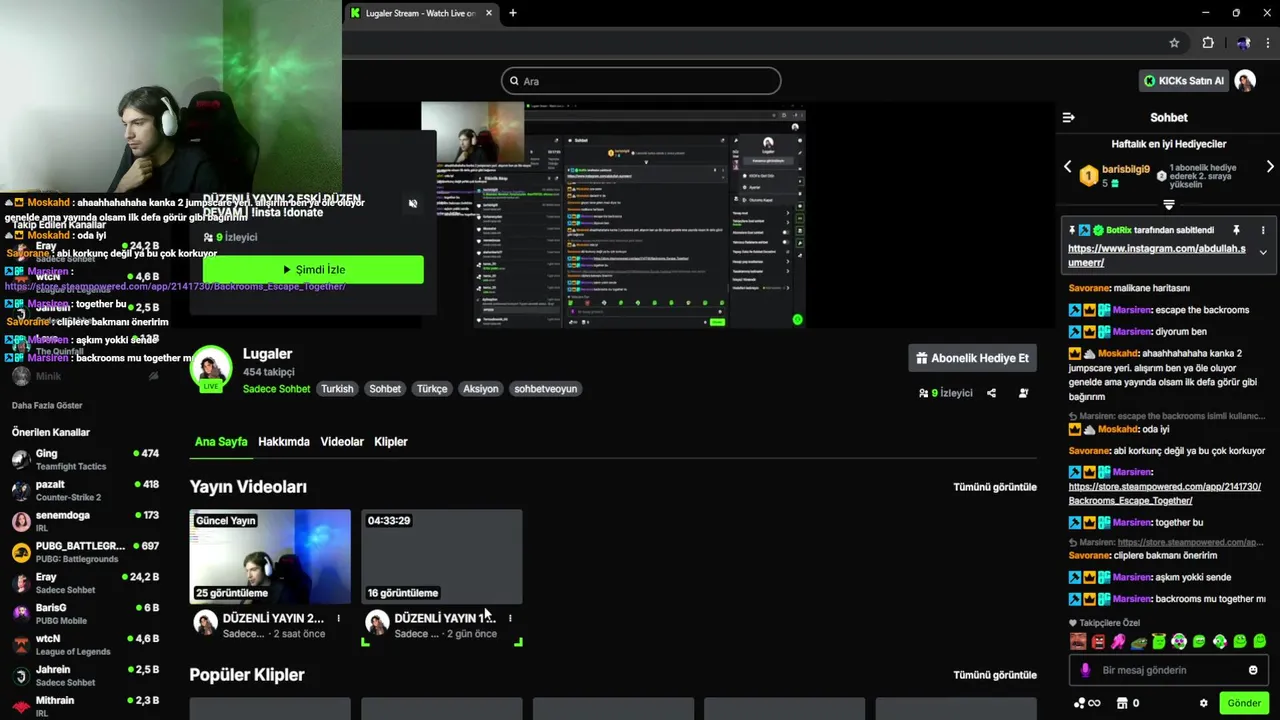This screenshot has height=720, width=1280.
Task: Open senemdoga recommended channel
Action: tap(85, 521)
